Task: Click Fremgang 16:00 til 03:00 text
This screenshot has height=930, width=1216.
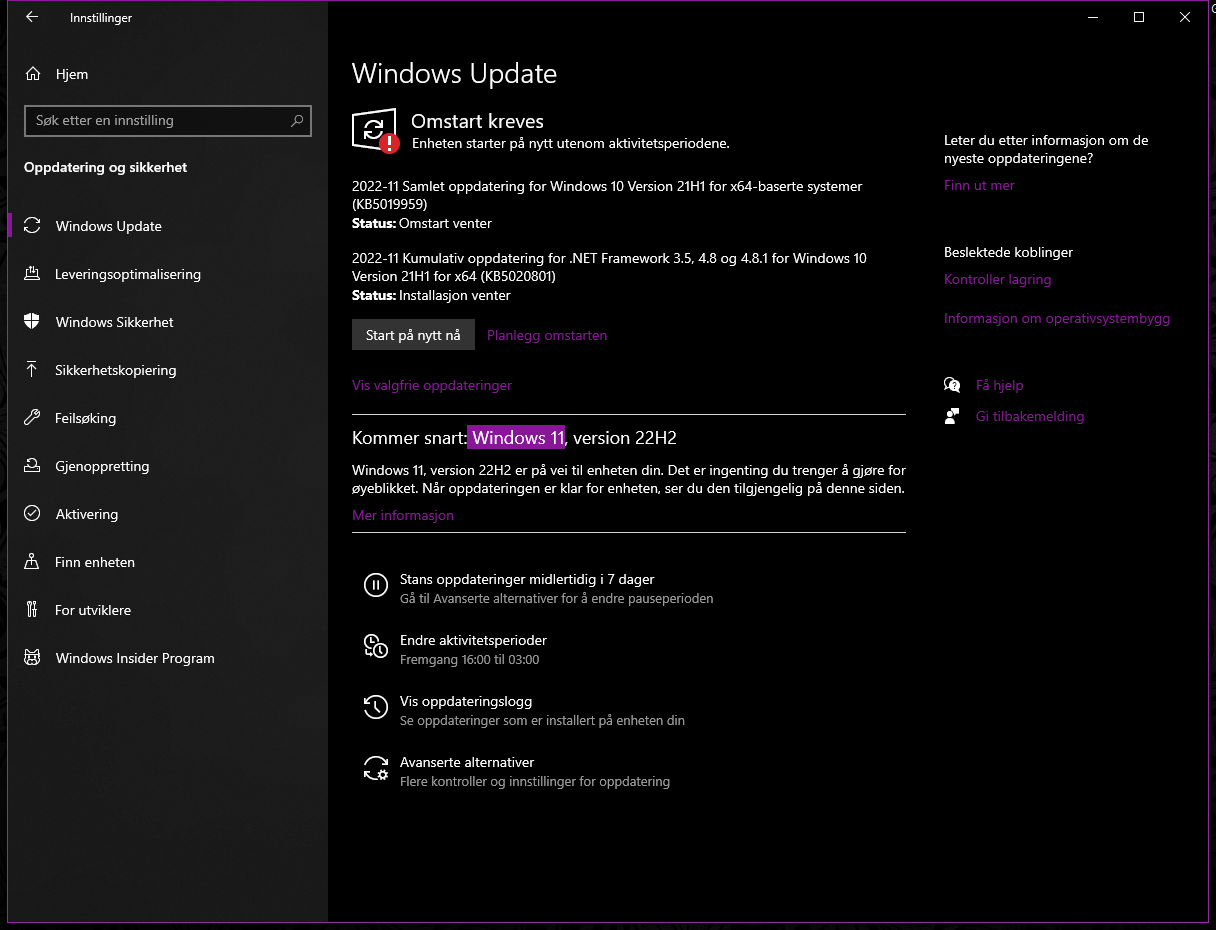Action: pyautogui.click(x=469, y=660)
